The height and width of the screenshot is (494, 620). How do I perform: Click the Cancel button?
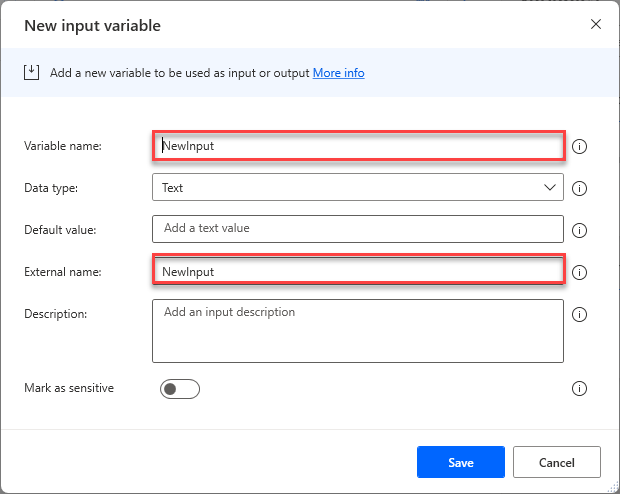[557, 462]
